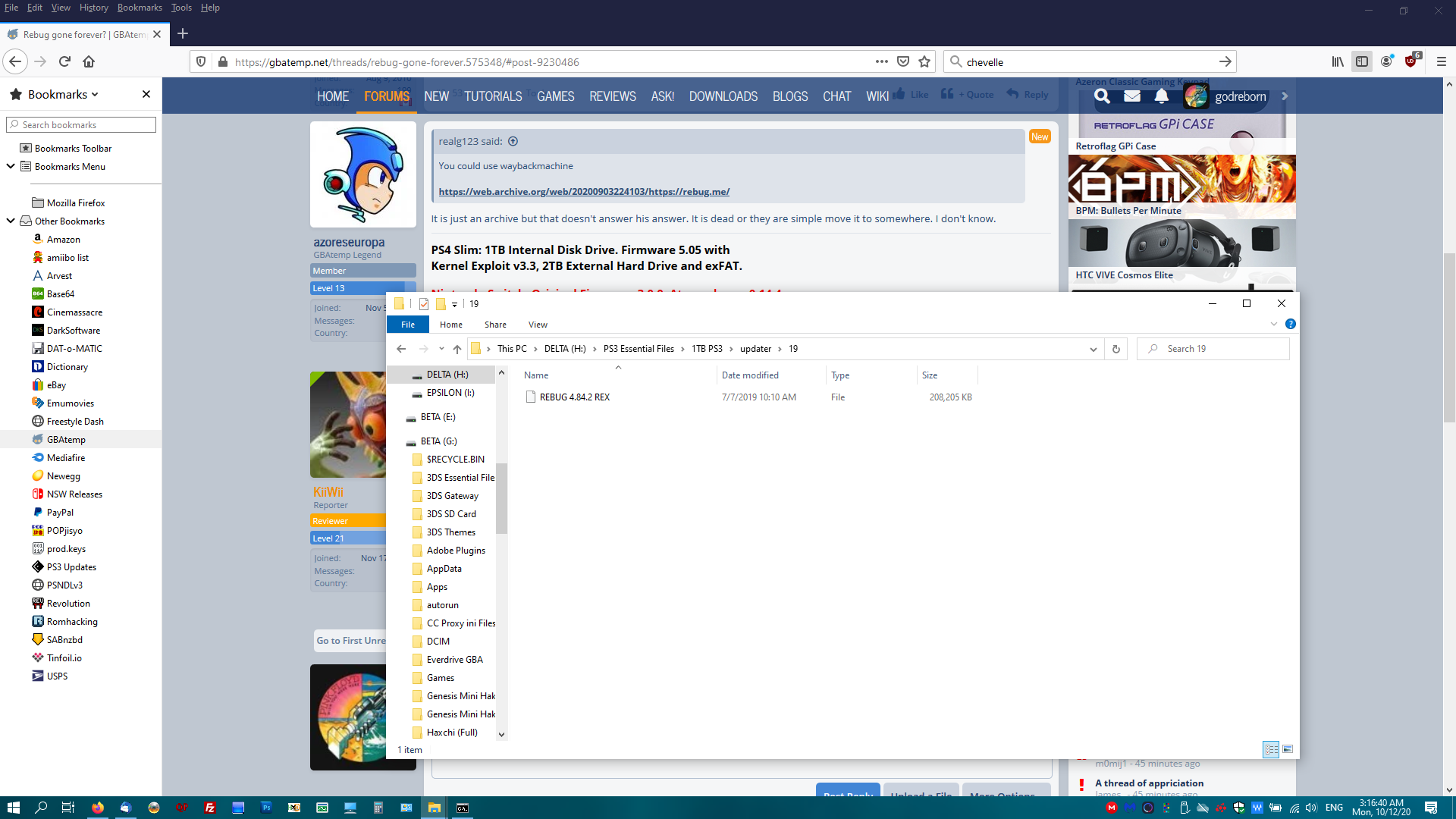Click the Explorer navigation pane scrollbar
Screen dimensions: 1456x819
[x=501, y=498]
